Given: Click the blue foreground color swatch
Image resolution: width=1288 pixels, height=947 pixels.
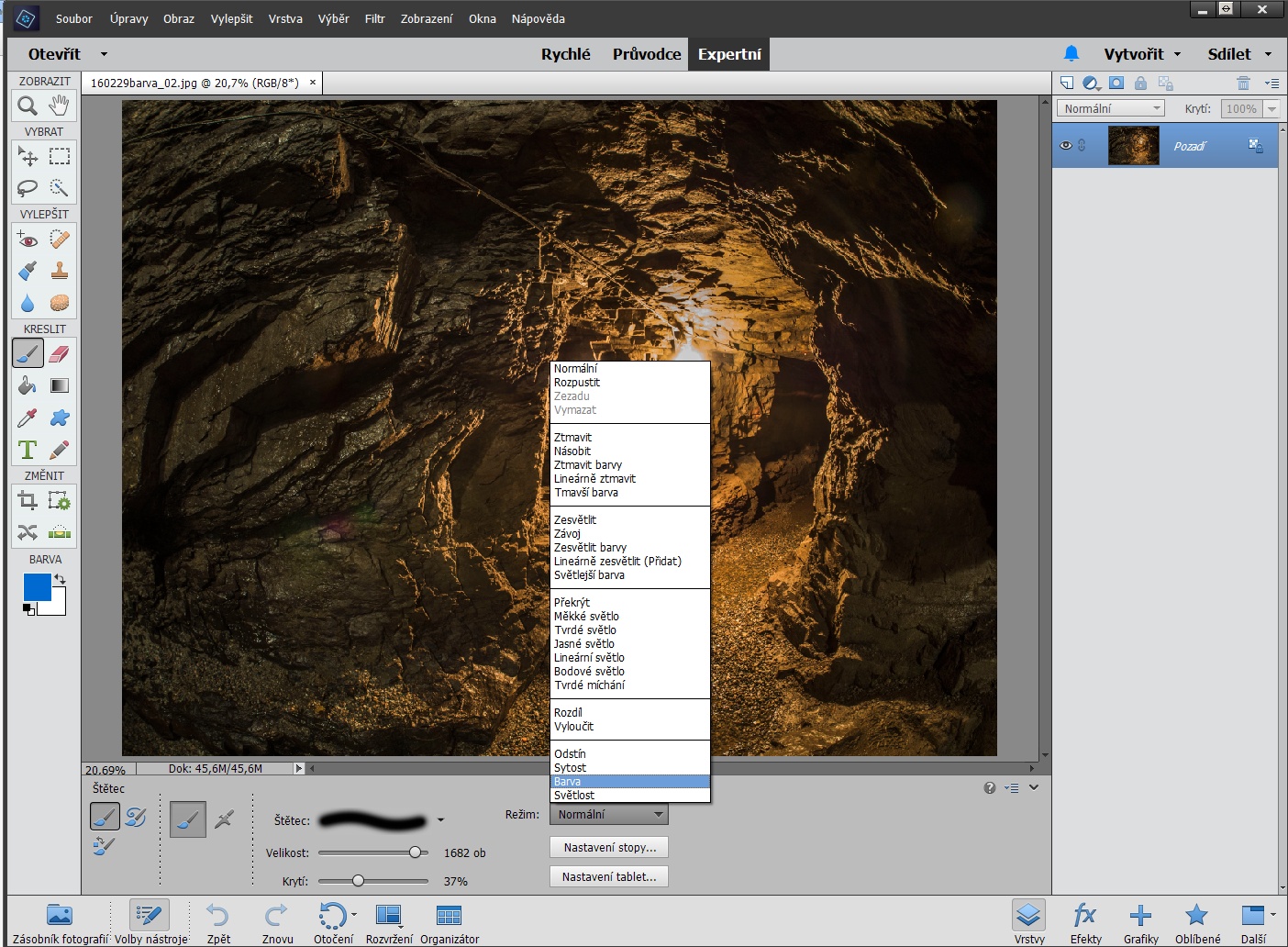Looking at the screenshot, I should tap(37, 587).
